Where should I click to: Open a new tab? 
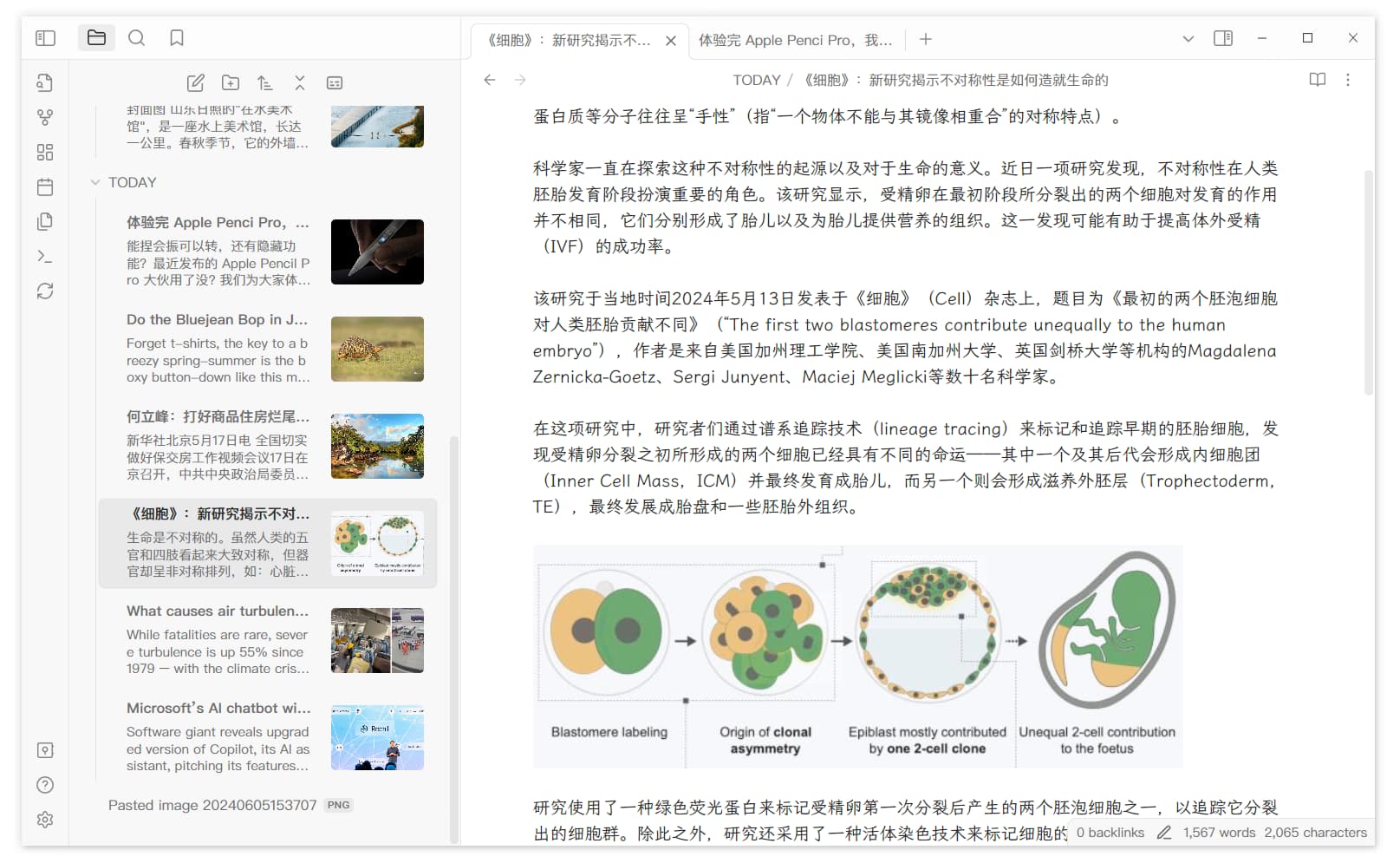[x=926, y=39]
